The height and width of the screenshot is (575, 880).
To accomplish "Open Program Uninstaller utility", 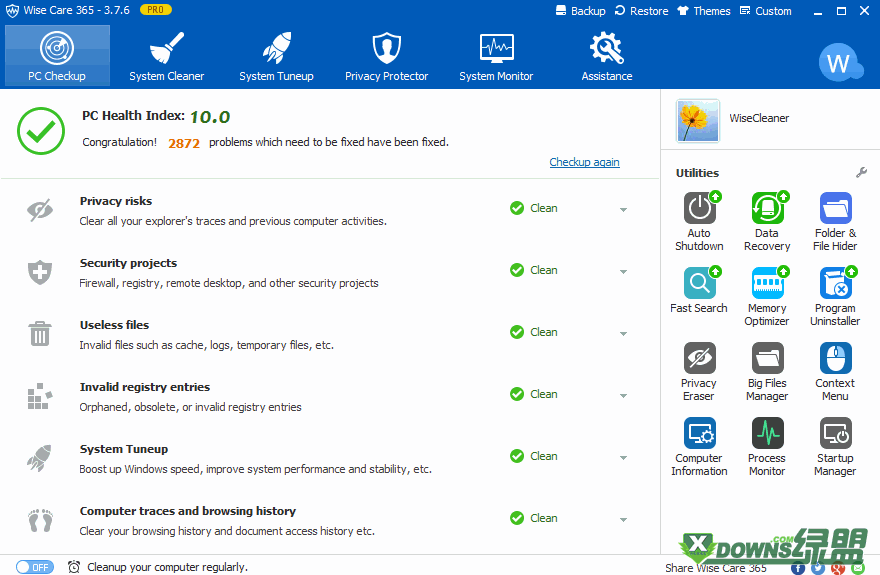I will (x=835, y=296).
